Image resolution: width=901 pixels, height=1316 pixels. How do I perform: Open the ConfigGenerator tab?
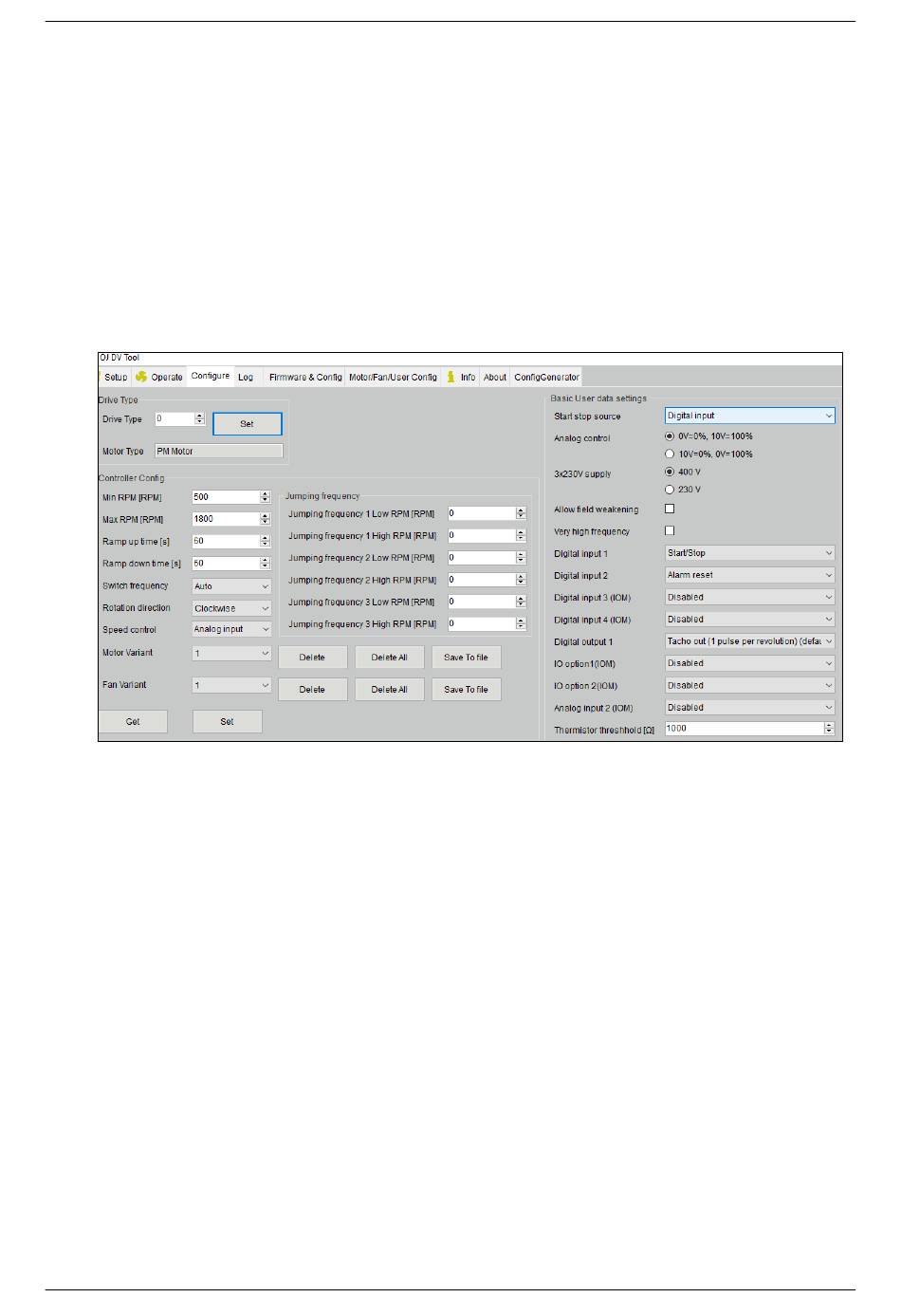(x=546, y=377)
